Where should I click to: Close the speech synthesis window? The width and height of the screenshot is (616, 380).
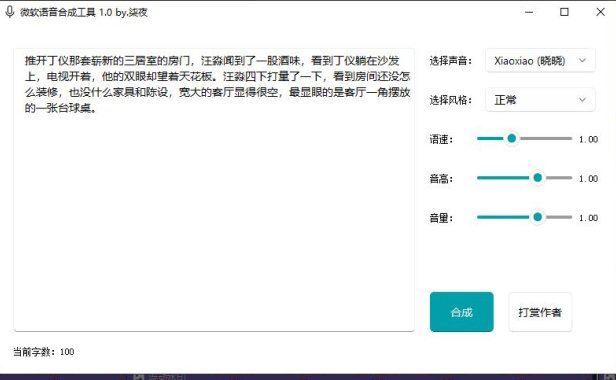pyautogui.click(x=600, y=12)
